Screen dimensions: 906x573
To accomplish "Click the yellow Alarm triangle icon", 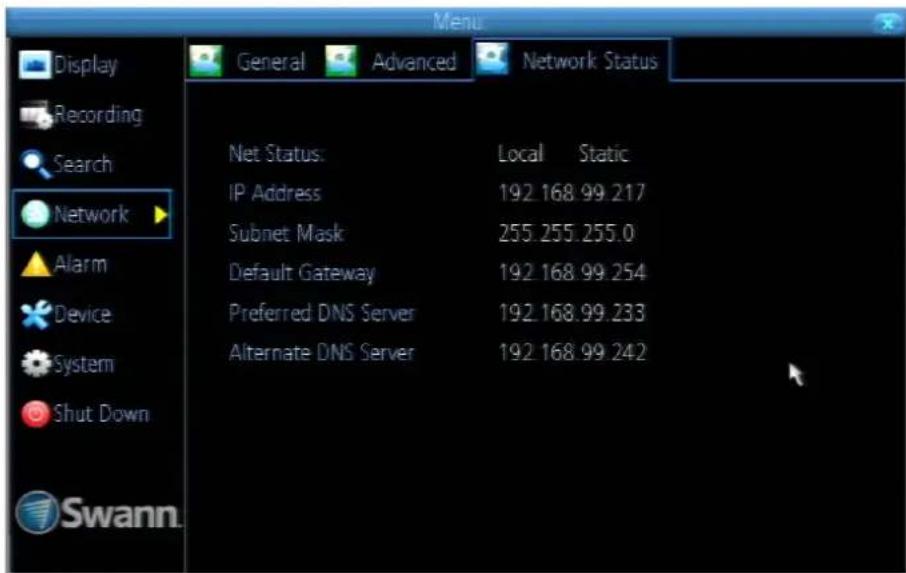I will point(36,265).
